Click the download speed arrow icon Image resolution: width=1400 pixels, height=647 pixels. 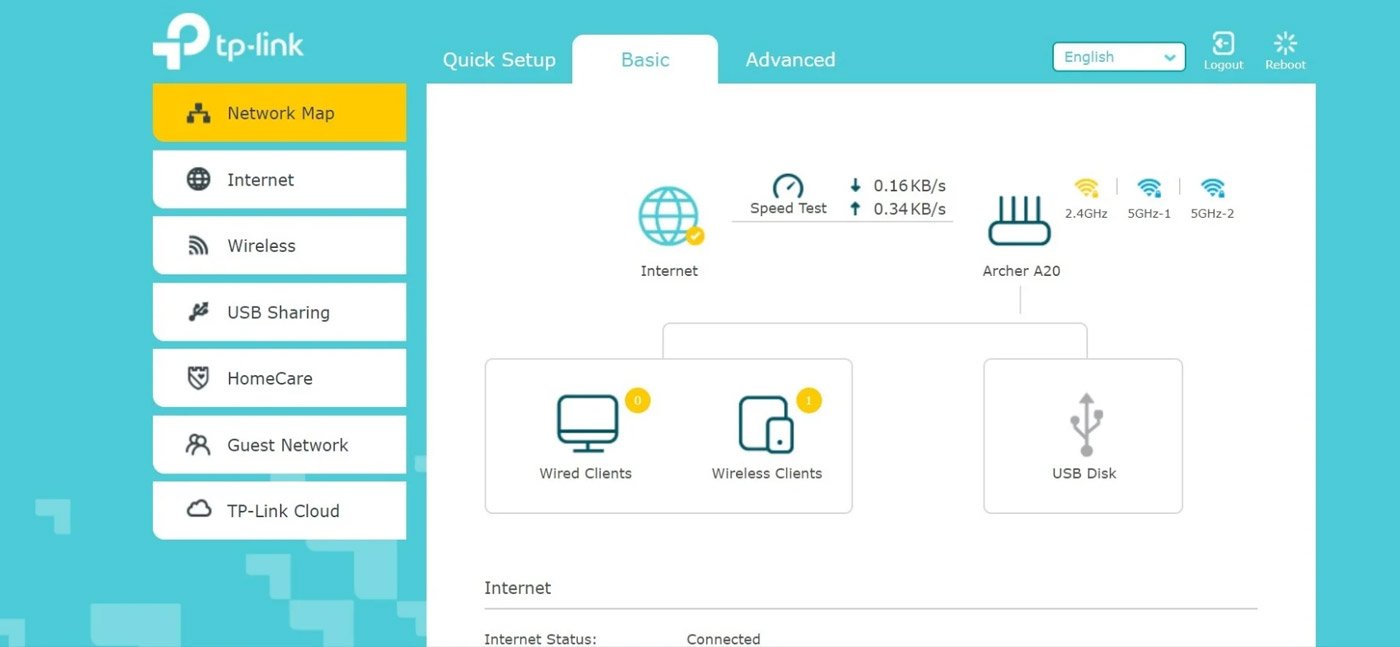[x=855, y=185]
